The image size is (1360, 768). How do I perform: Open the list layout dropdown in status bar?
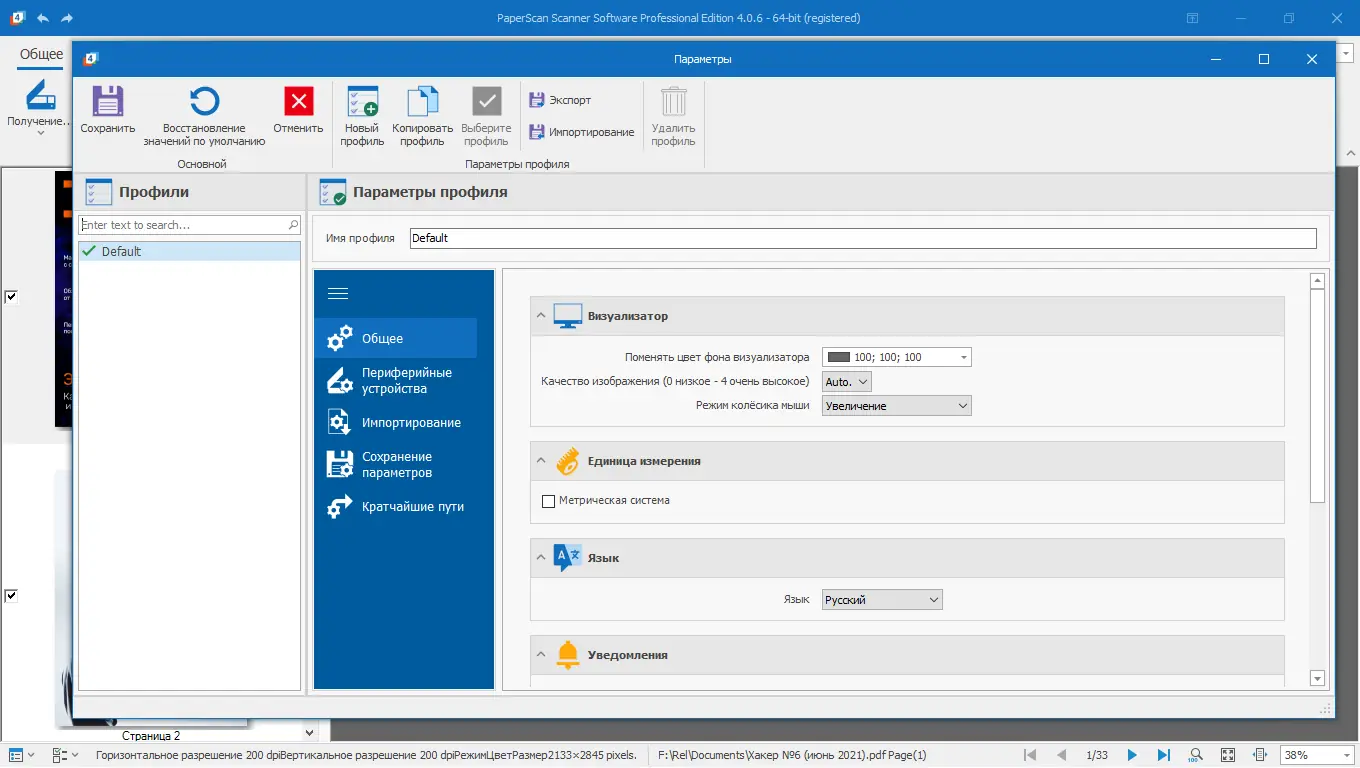point(64,755)
